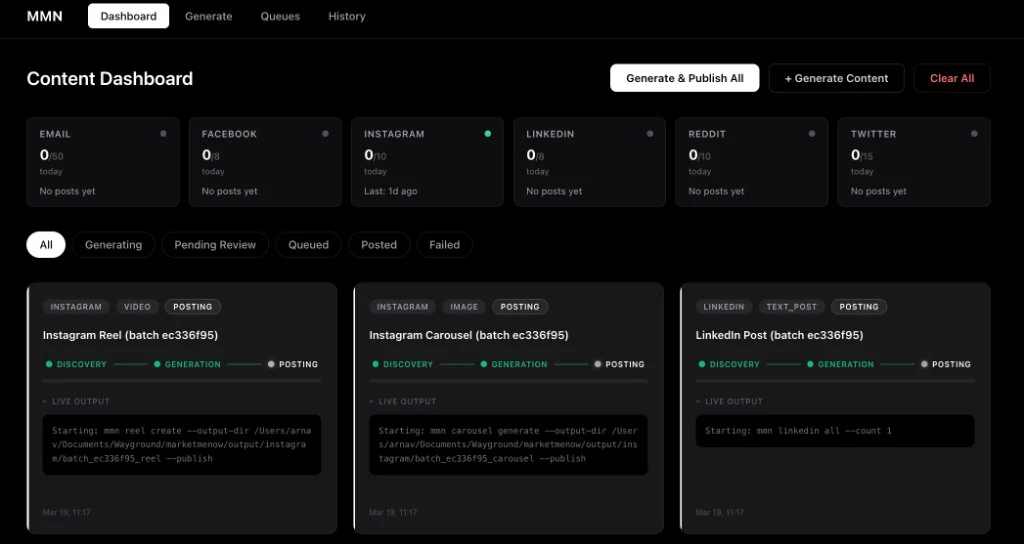
Task: Open the LINKEDIN platform stats card
Action: (590, 162)
